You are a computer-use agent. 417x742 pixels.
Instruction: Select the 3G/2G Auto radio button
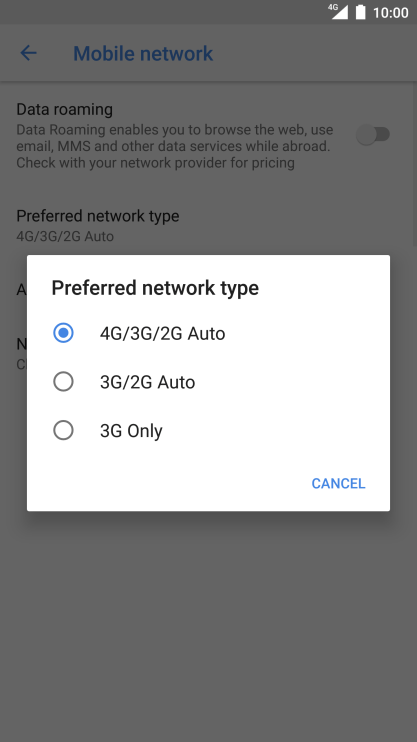coord(63,382)
